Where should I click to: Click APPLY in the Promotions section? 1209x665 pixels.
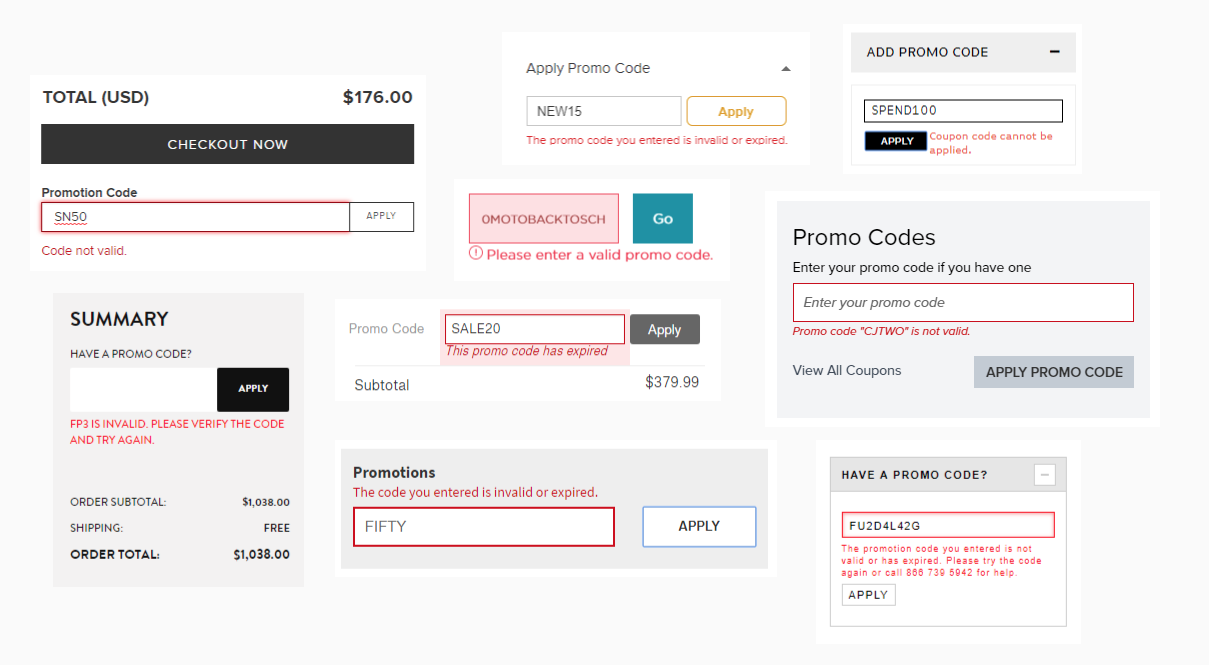coord(698,526)
